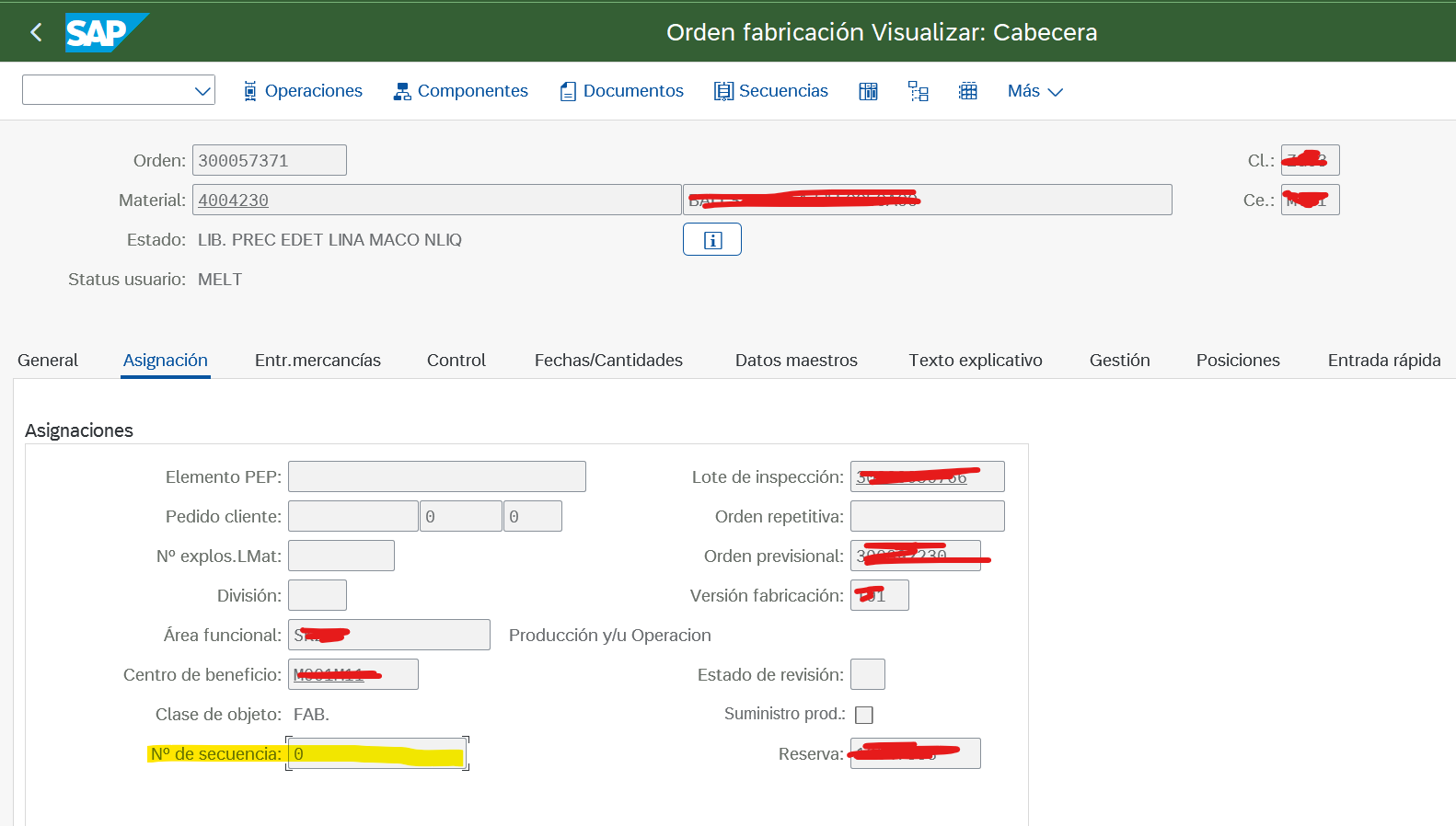Click the Nº de secuencia field
This screenshot has height=826, width=1456.
[377, 754]
